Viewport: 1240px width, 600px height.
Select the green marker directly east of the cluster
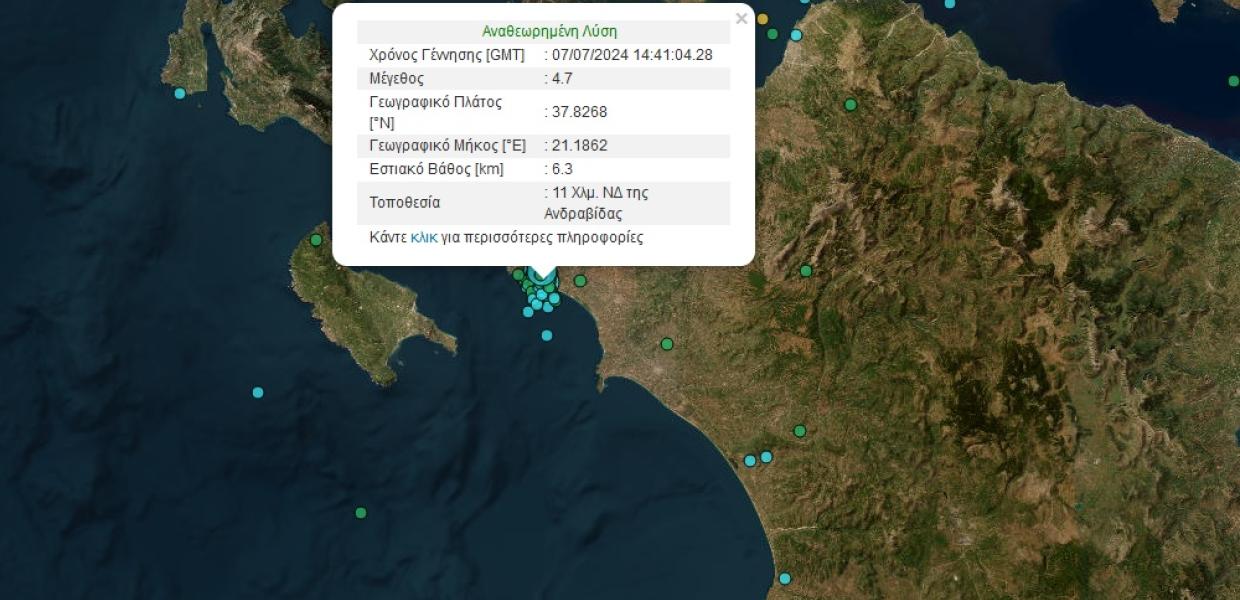pyautogui.click(x=580, y=281)
